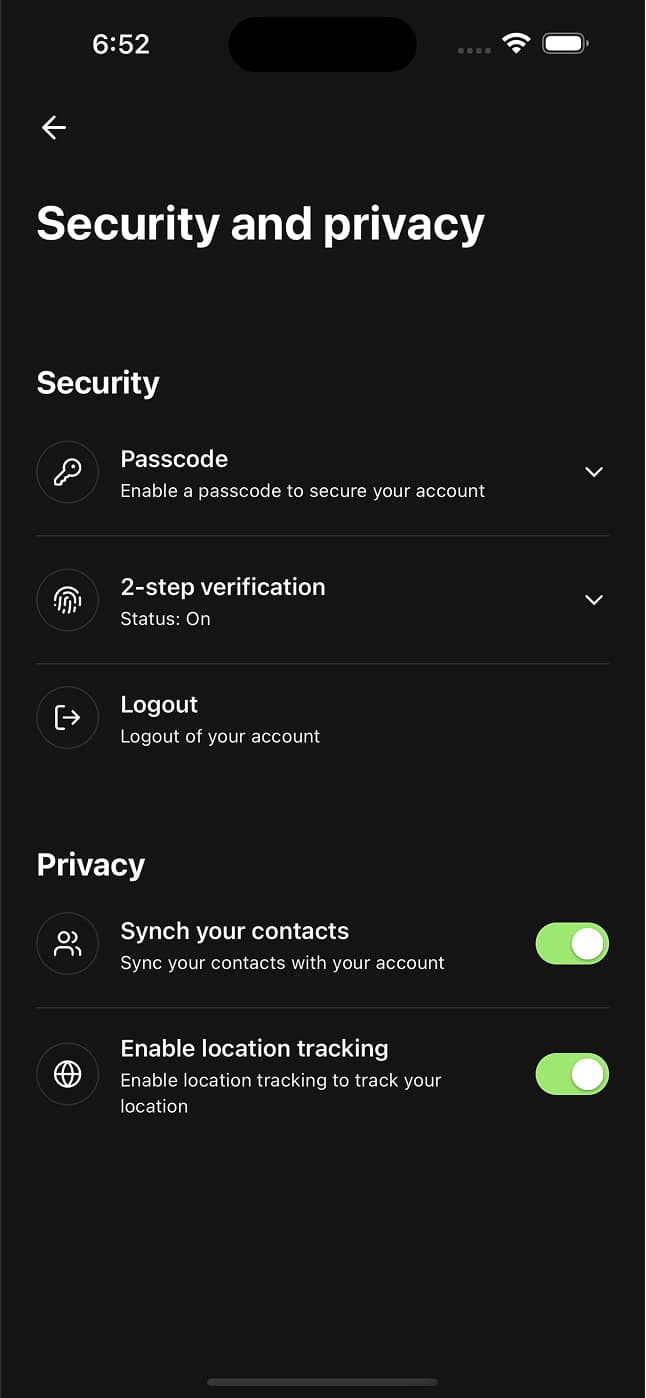Click the battery indicator in status bar
Image resolution: width=646 pixels, height=1398 pixels.
(x=564, y=43)
